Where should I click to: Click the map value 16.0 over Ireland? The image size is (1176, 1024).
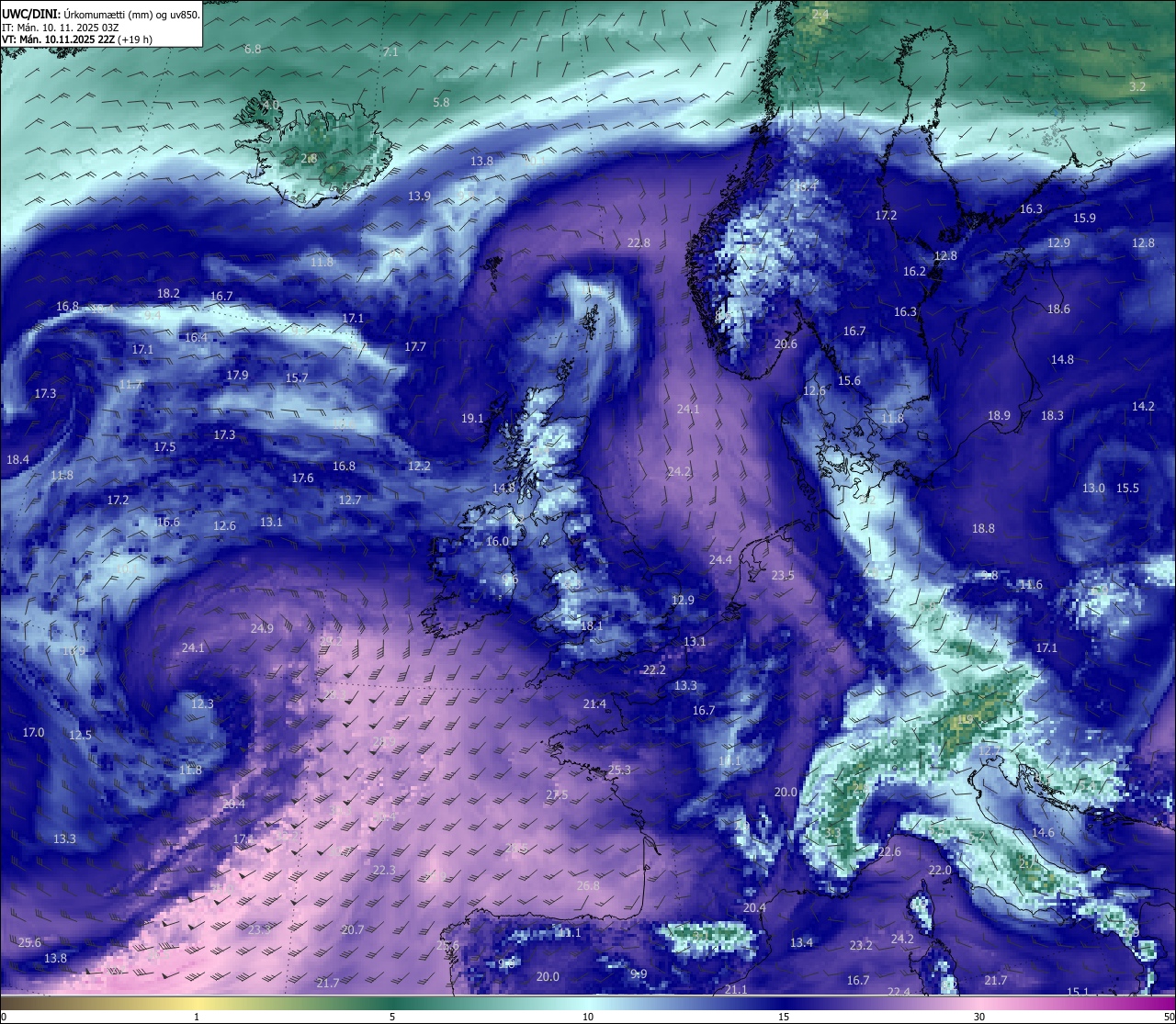tap(497, 542)
